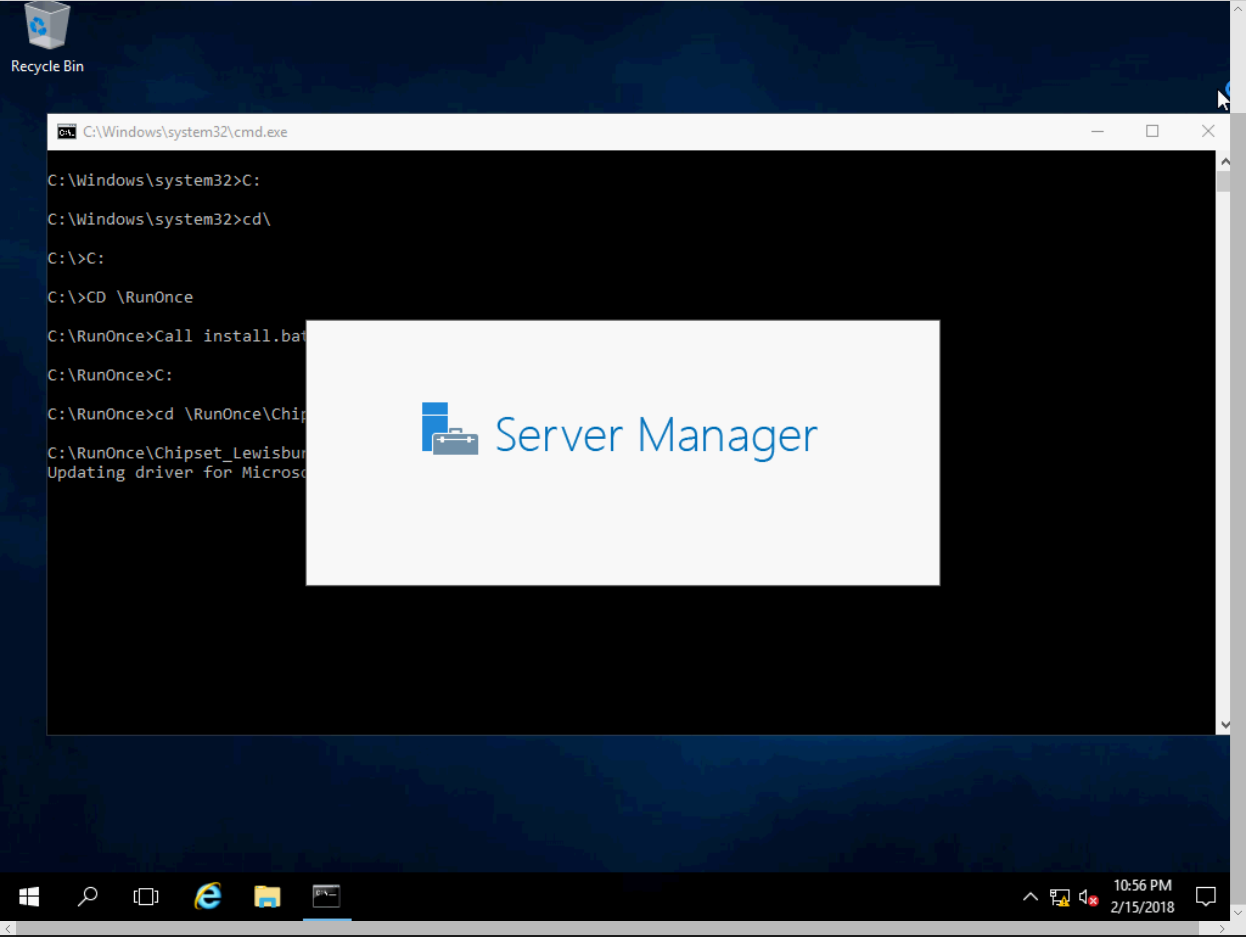1246x937 pixels.
Task: Open the Recycle Bin desktop icon
Action: pyautogui.click(x=47, y=38)
